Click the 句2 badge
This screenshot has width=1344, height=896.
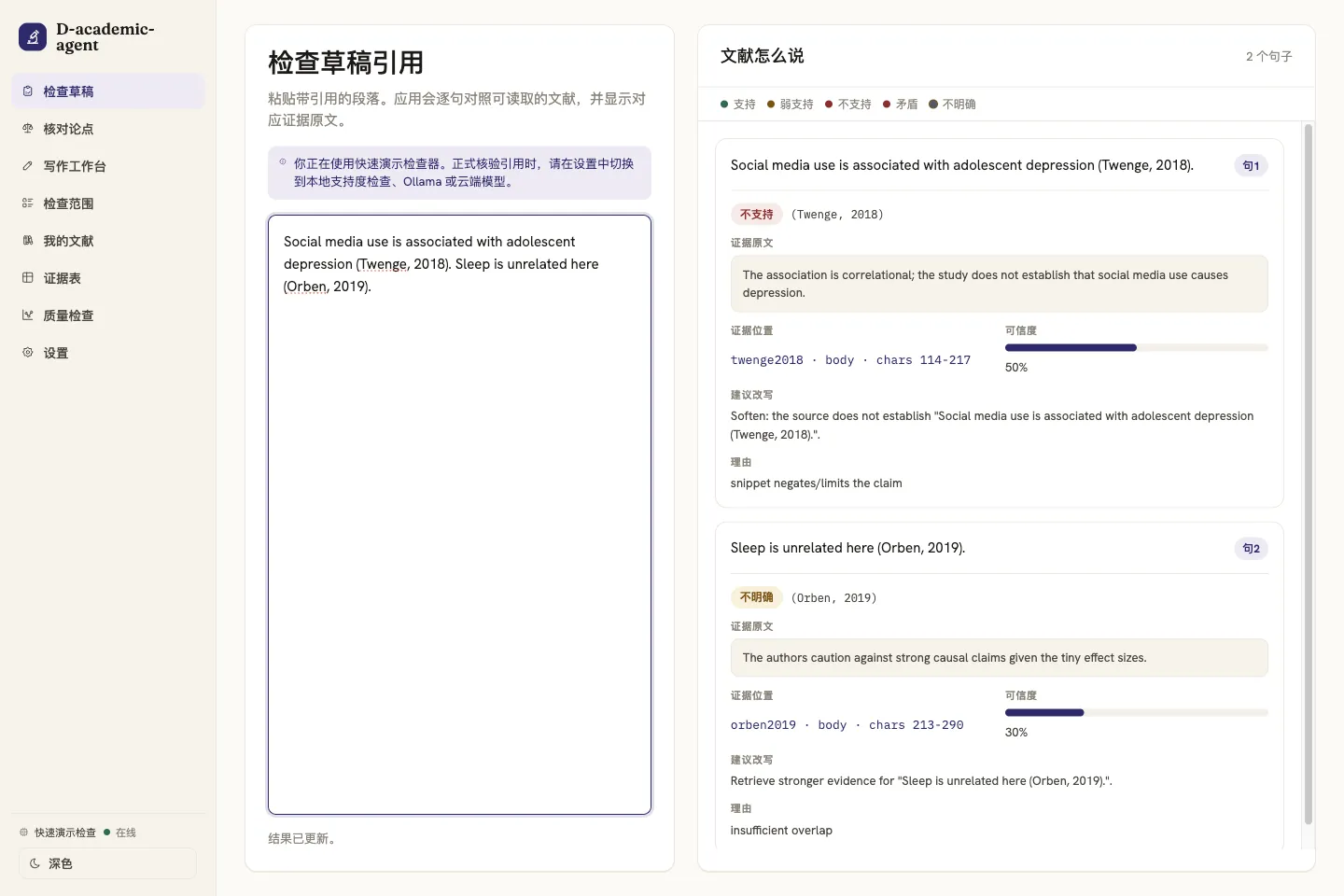1251,549
